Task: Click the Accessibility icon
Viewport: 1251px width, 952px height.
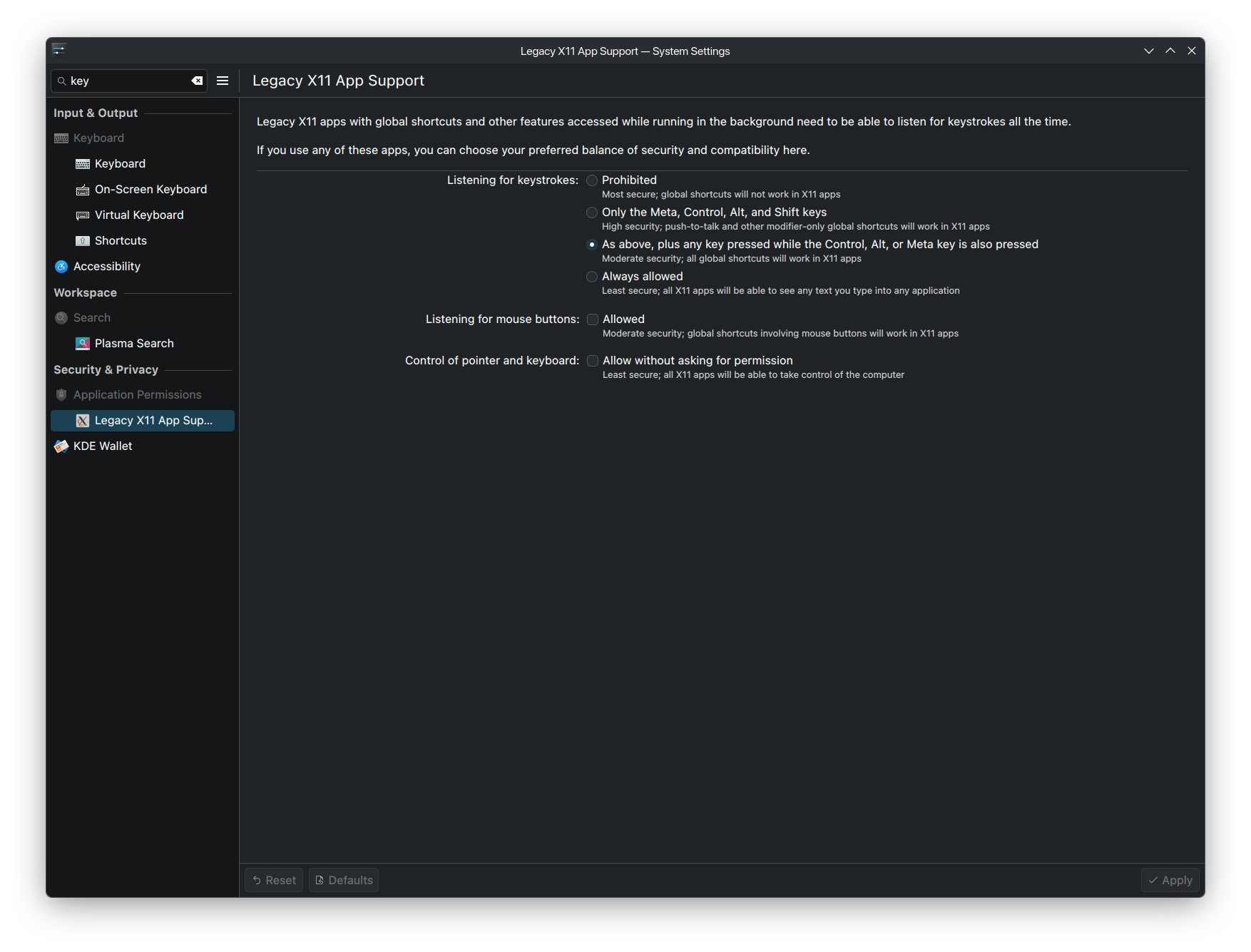Action: (61, 267)
